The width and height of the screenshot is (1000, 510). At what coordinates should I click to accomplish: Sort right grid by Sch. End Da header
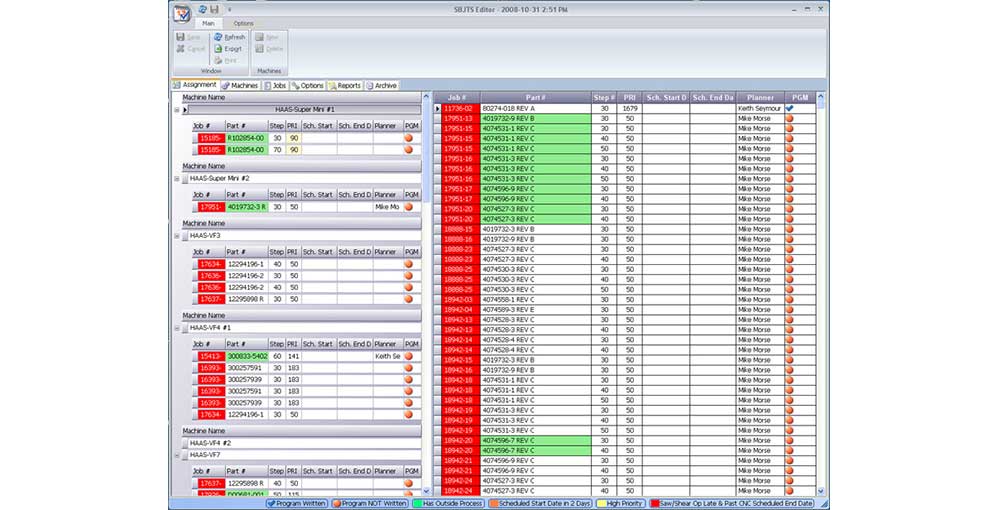pyautogui.click(x=712, y=98)
